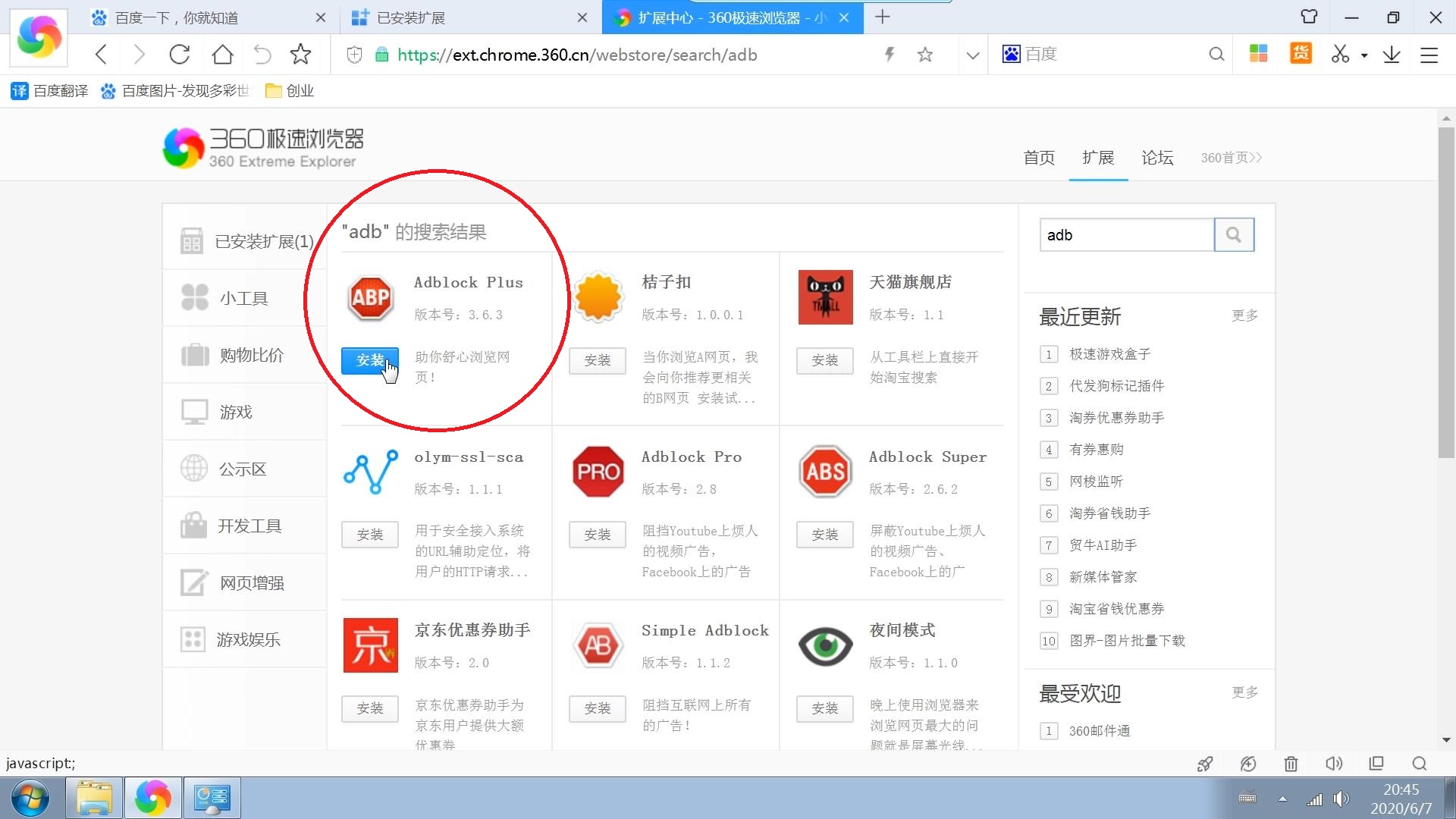Select the trash icon in bottom status bar
Screen dimensions: 1456x819
point(1291,764)
